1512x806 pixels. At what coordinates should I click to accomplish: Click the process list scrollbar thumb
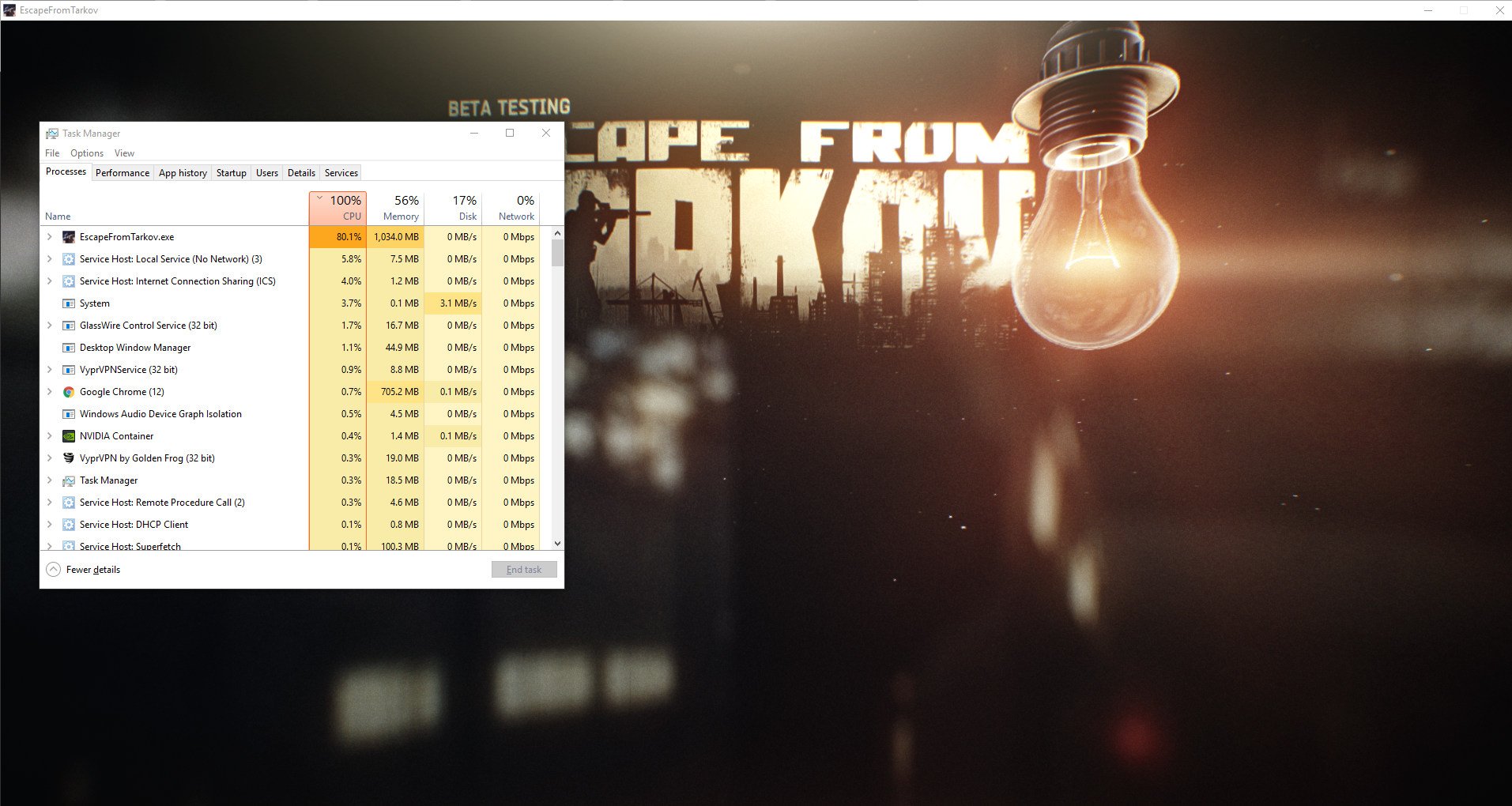557,254
